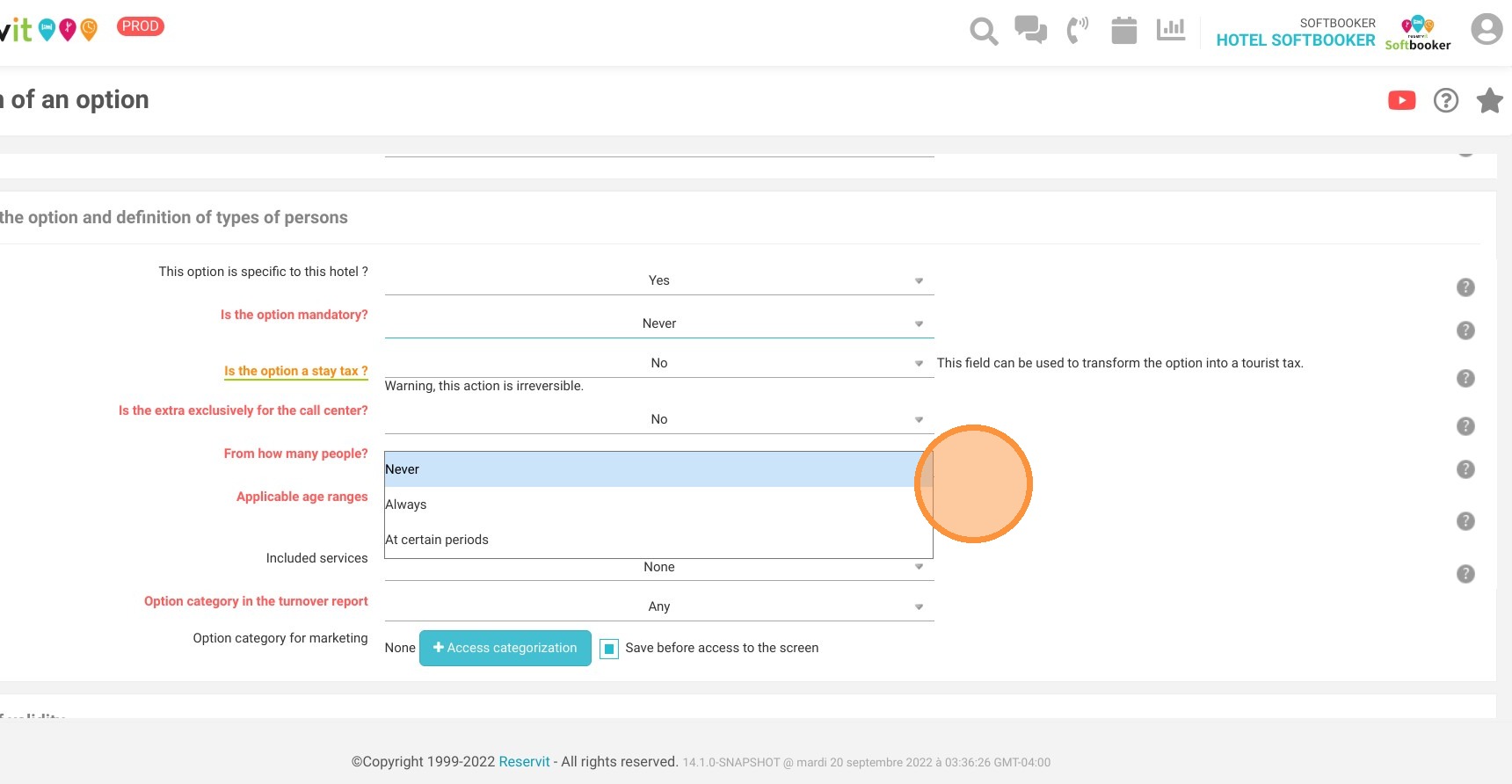The height and width of the screenshot is (784, 1512).
Task: Open the statistics bar chart icon
Action: 1171,30
